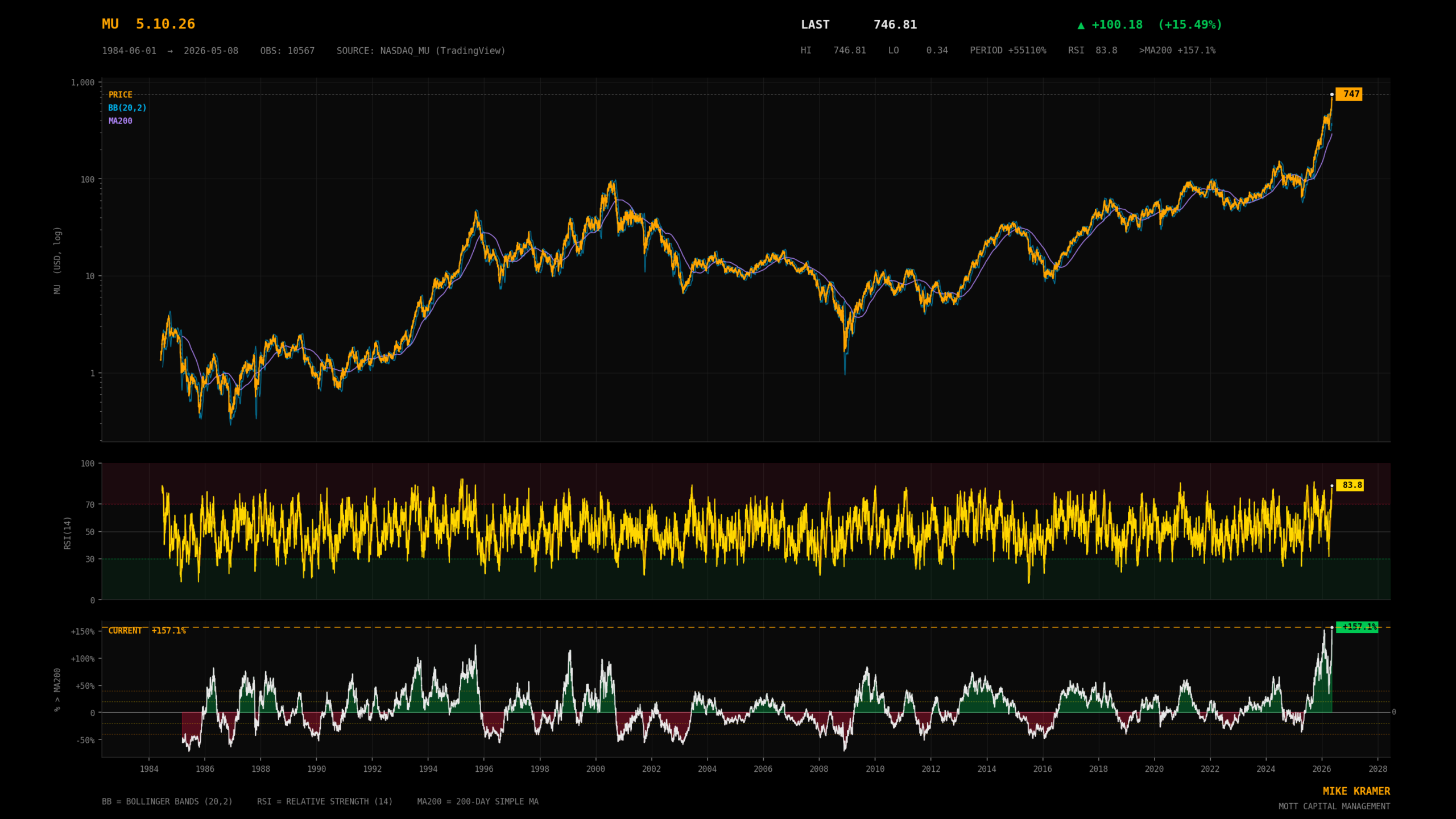This screenshot has width=1456, height=819.
Task: Click the "+150%" axis label
Action: [82, 631]
